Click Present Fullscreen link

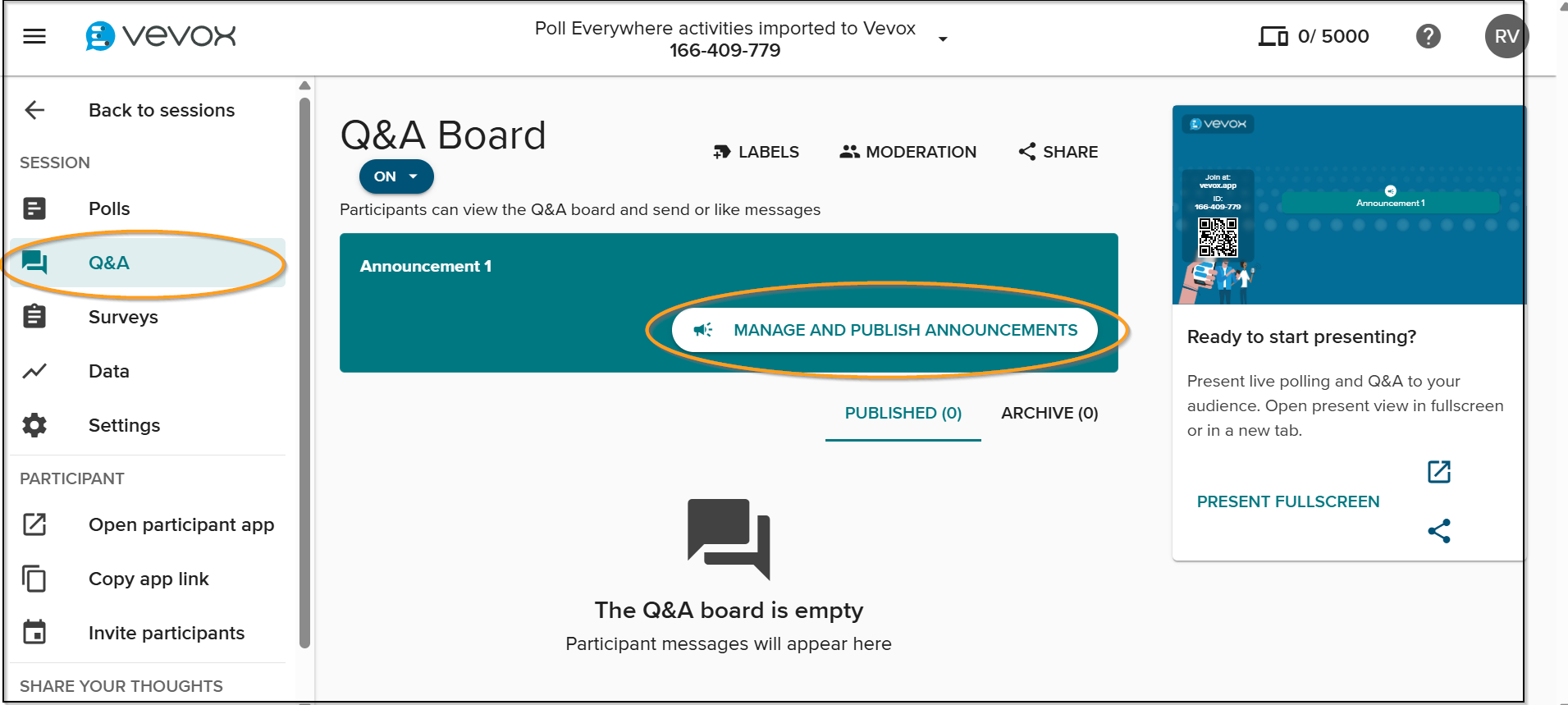pos(1288,501)
